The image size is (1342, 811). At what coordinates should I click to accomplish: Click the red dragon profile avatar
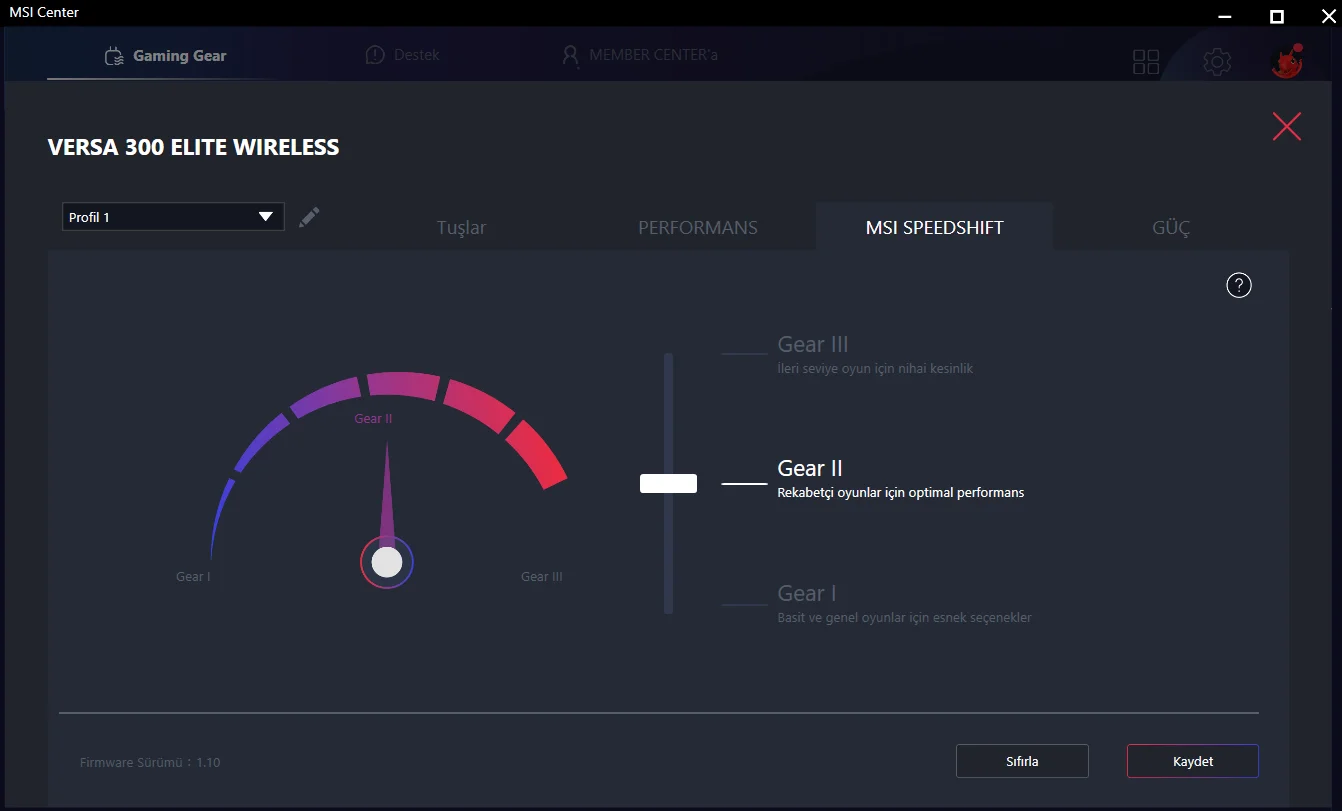click(1287, 61)
